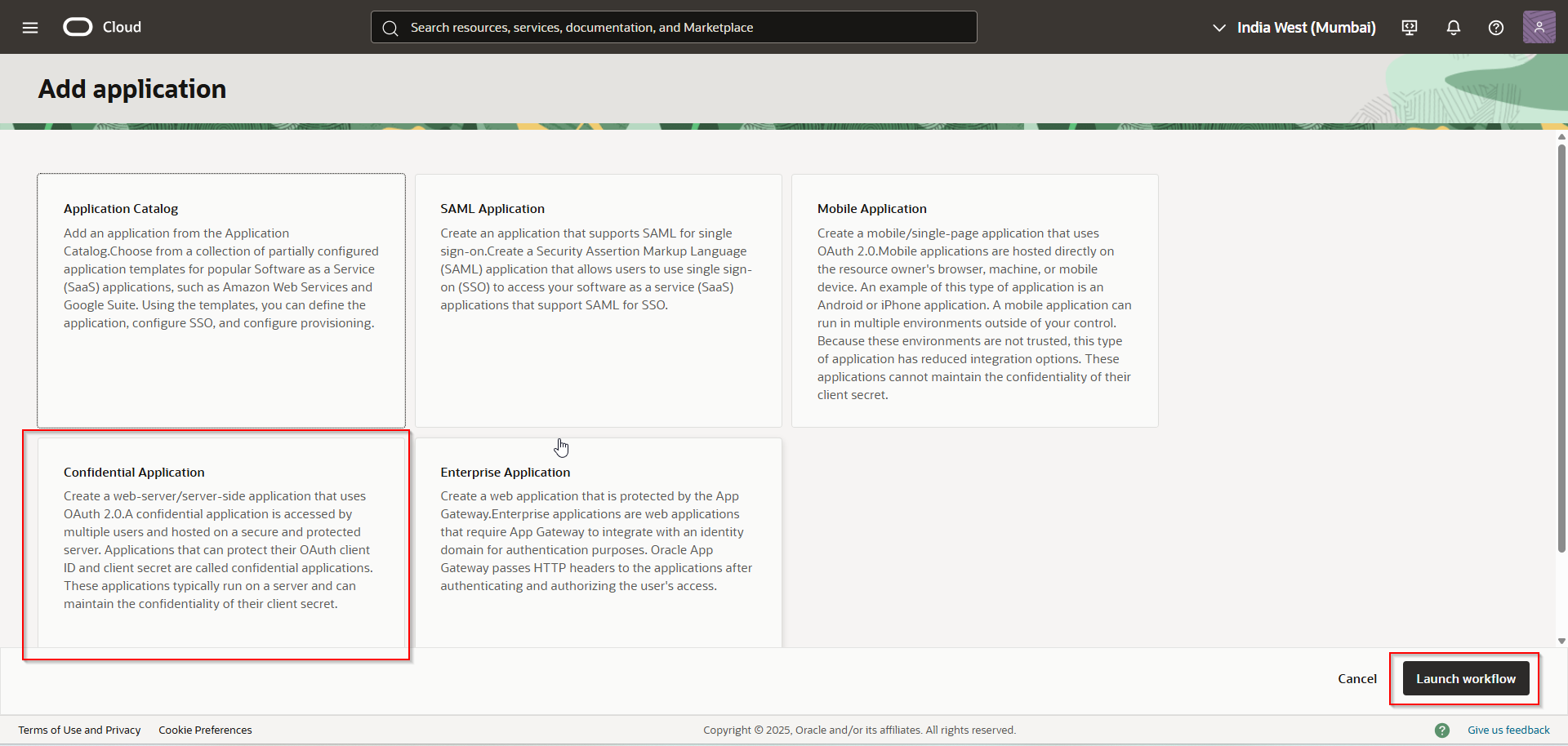Click the Launch workflow button

1466,678
